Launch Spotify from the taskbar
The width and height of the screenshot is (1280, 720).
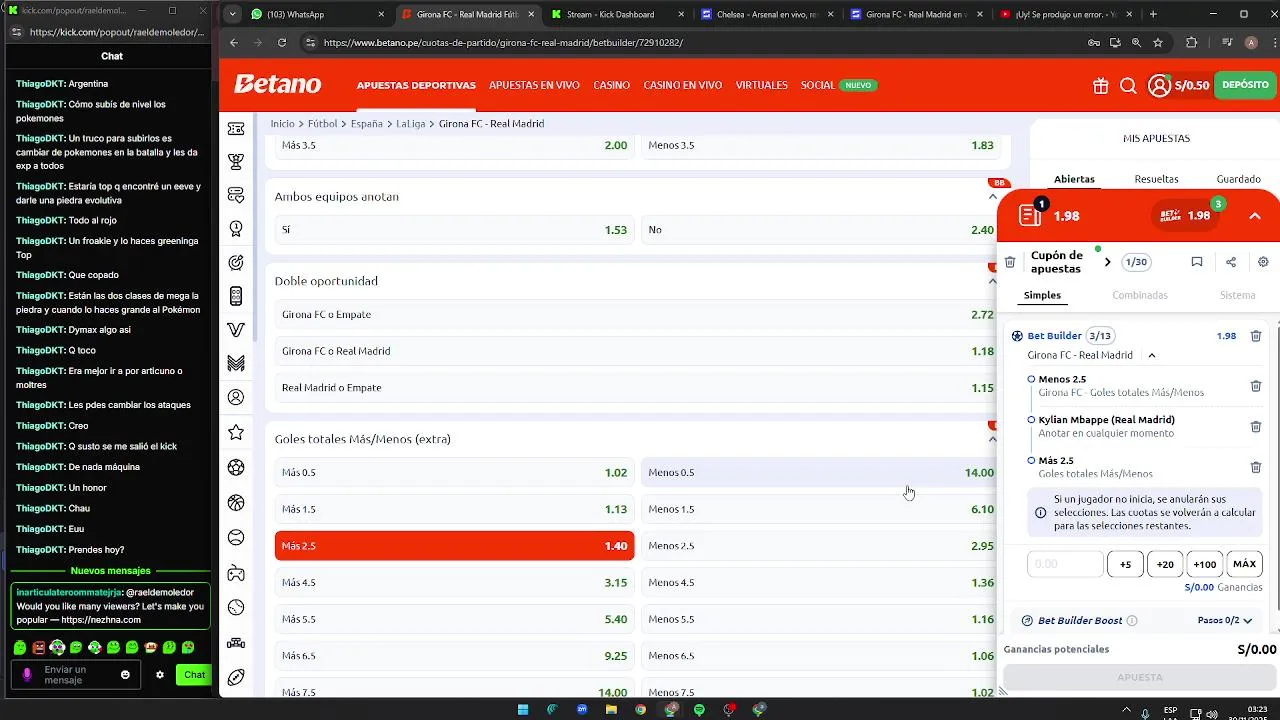(x=699, y=710)
